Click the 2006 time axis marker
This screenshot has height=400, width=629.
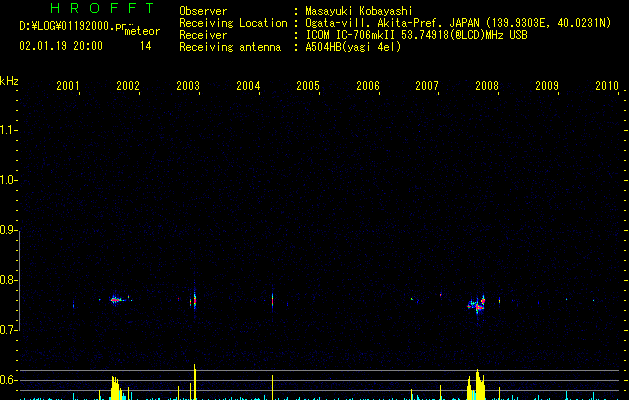(x=368, y=85)
